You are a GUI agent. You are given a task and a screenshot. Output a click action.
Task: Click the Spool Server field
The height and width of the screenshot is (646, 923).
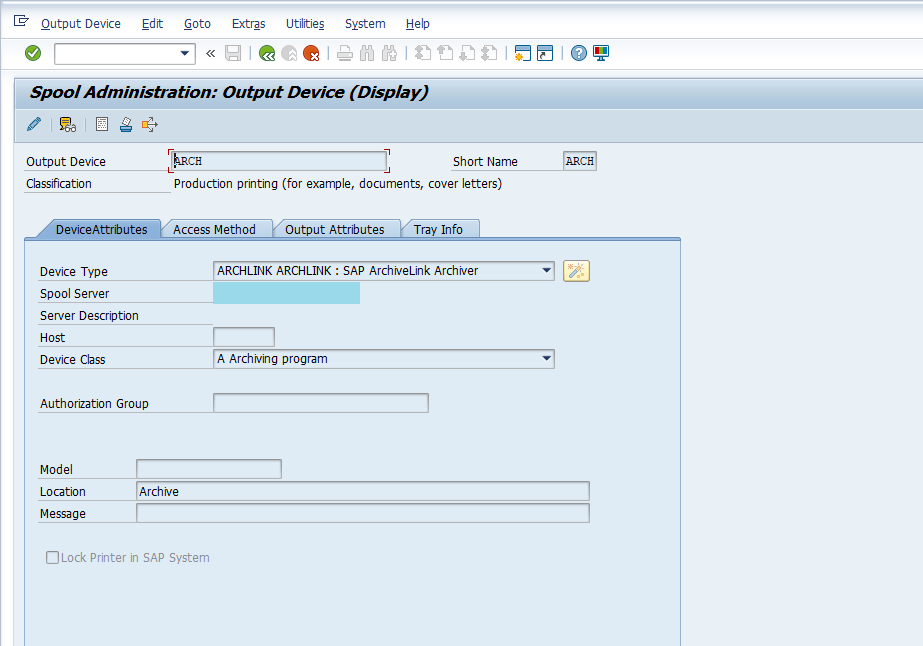(286, 293)
